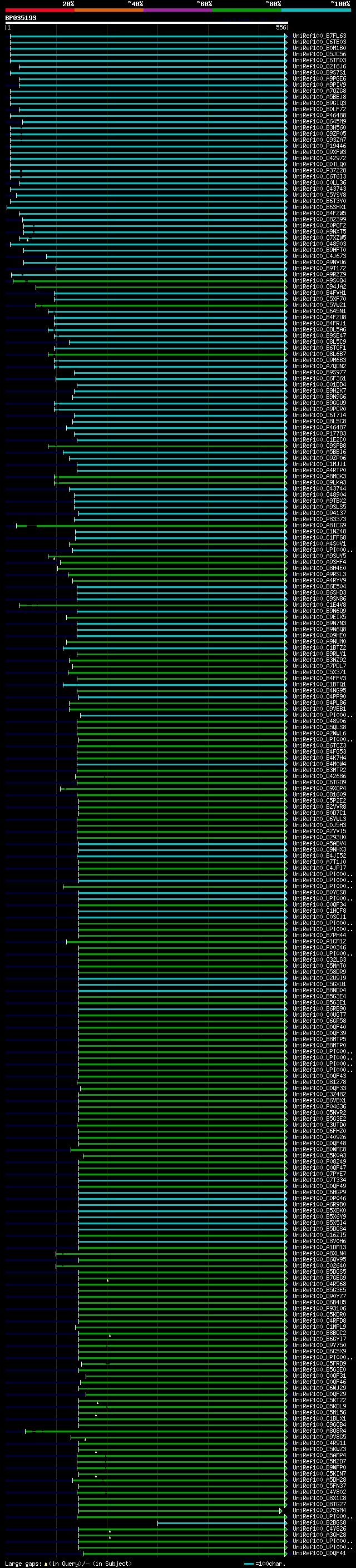
Task: Click the yellow gap marker on UniRef100_A3GH28 row
Action: [x=110, y=1537]
